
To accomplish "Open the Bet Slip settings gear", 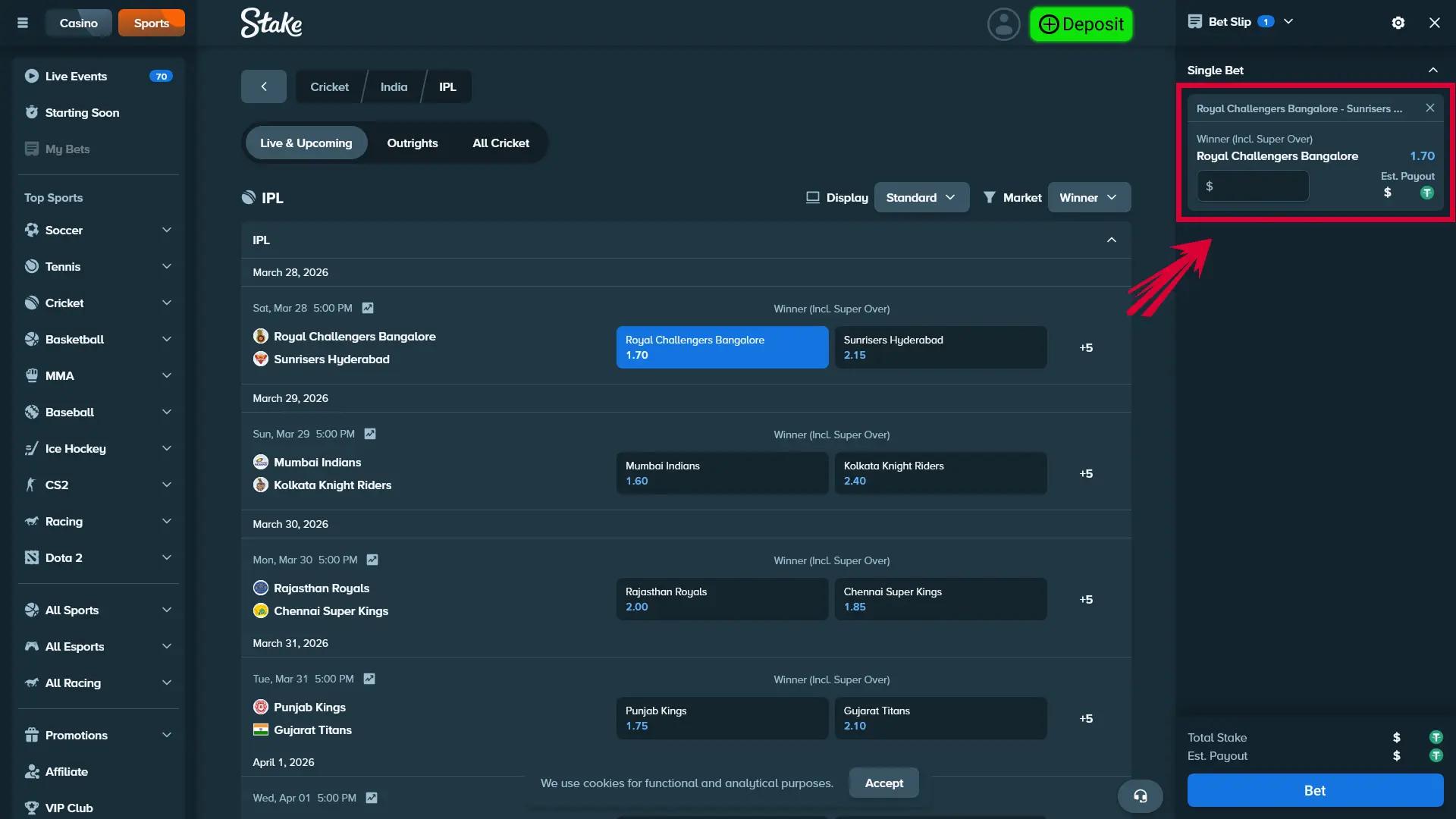I will 1398,23.
